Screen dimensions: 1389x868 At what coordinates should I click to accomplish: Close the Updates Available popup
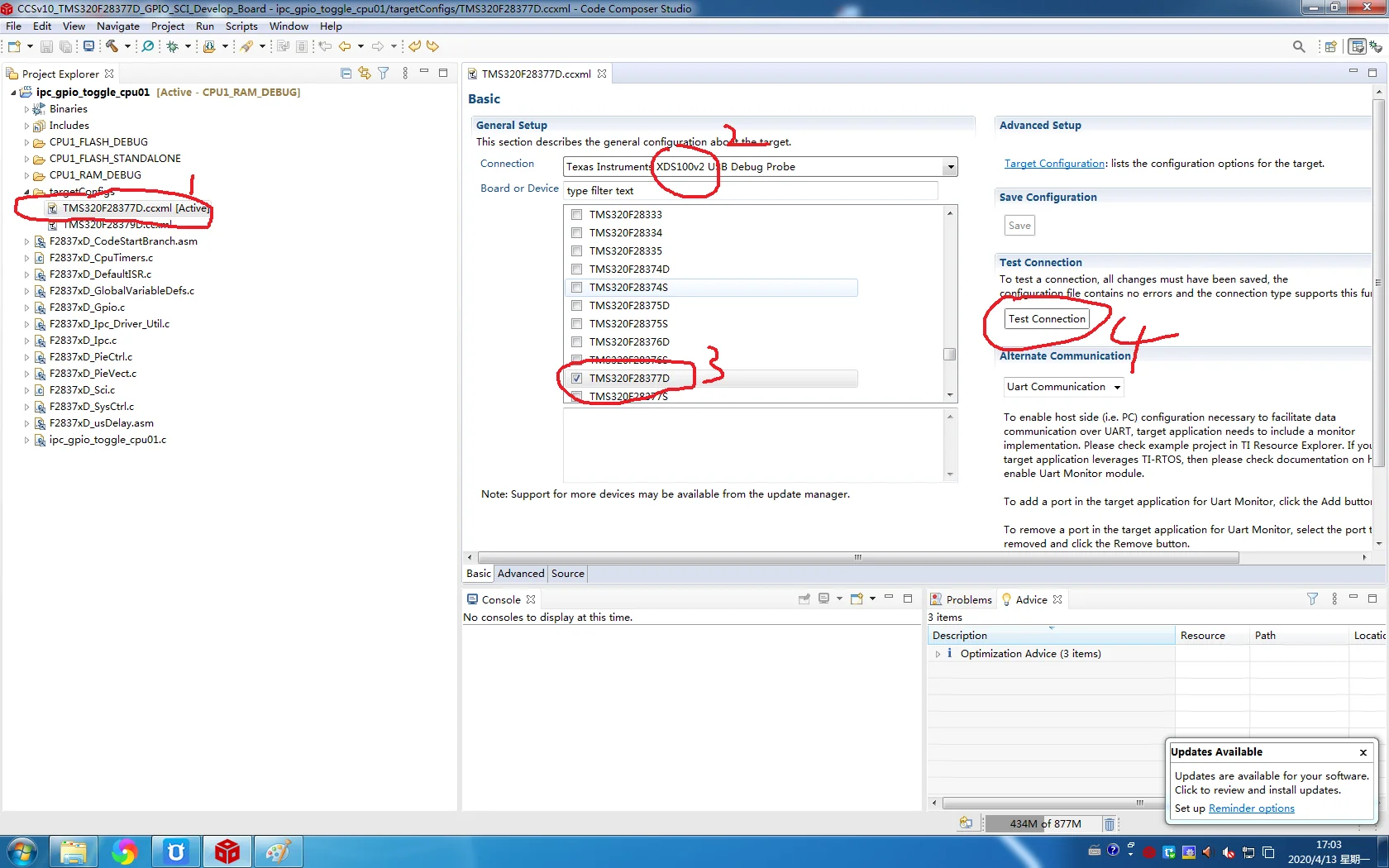pos(1363,752)
